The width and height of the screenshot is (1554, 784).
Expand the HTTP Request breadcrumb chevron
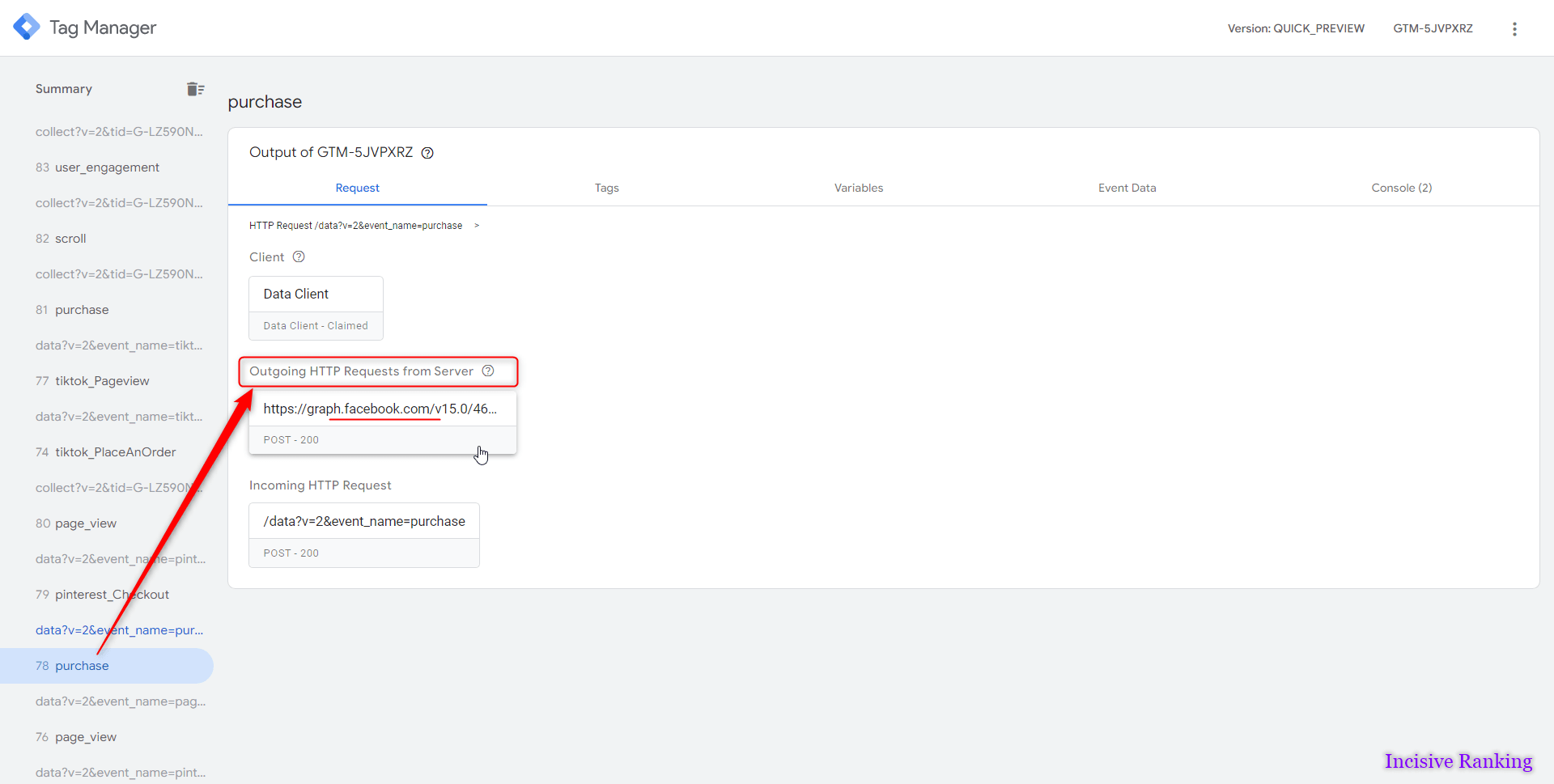(477, 226)
